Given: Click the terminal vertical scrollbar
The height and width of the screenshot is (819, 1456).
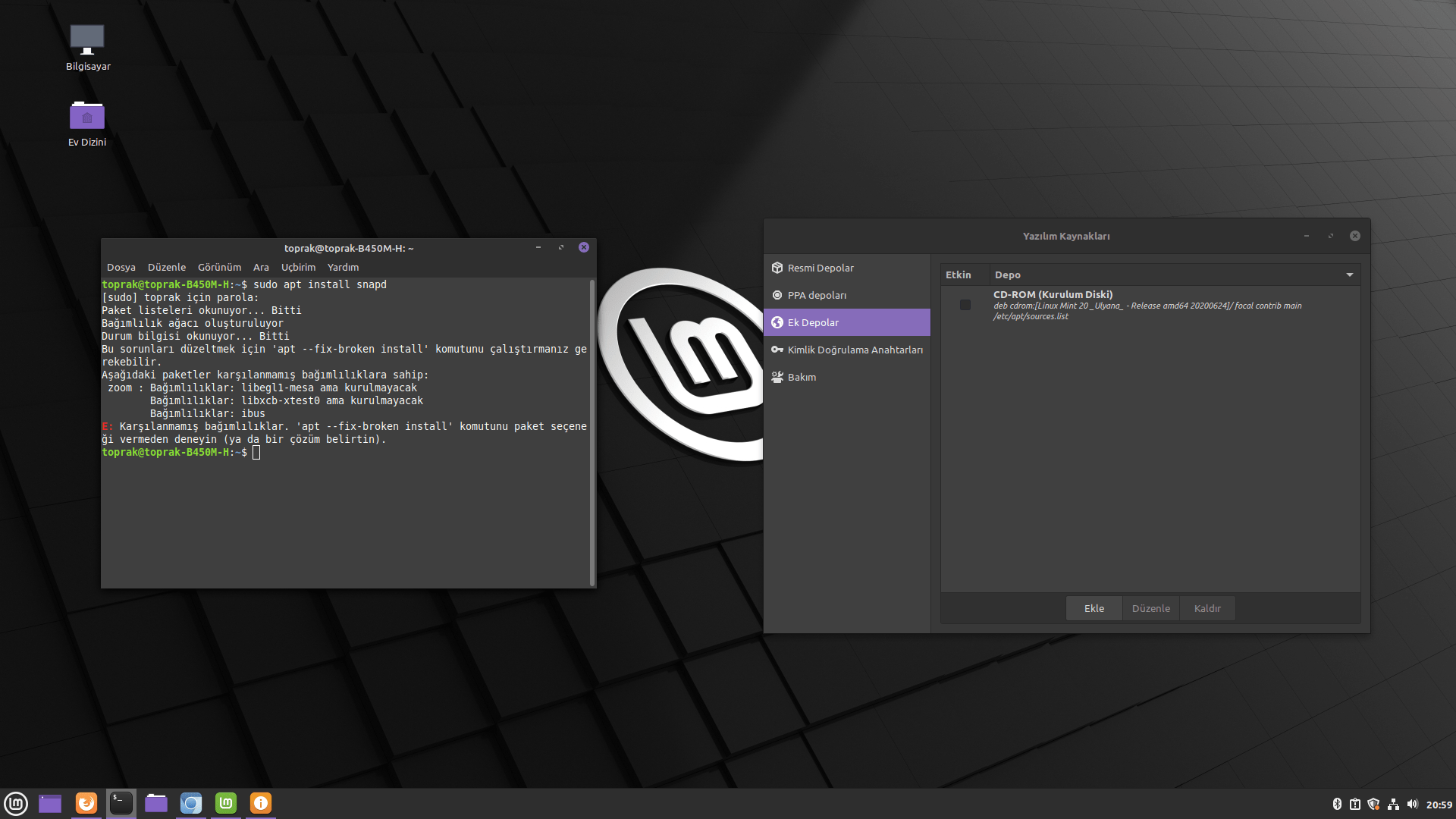Looking at the screenshot, I should pos(591,432).
